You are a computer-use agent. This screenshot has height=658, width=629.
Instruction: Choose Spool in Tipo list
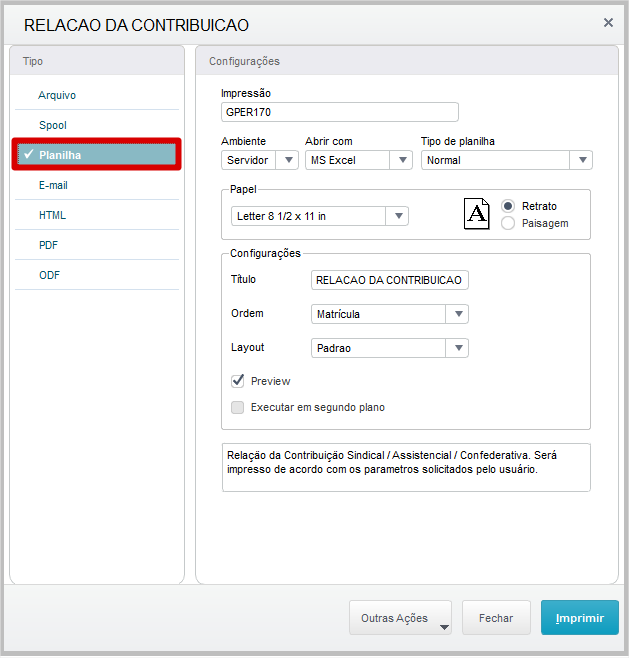[97, 125]
